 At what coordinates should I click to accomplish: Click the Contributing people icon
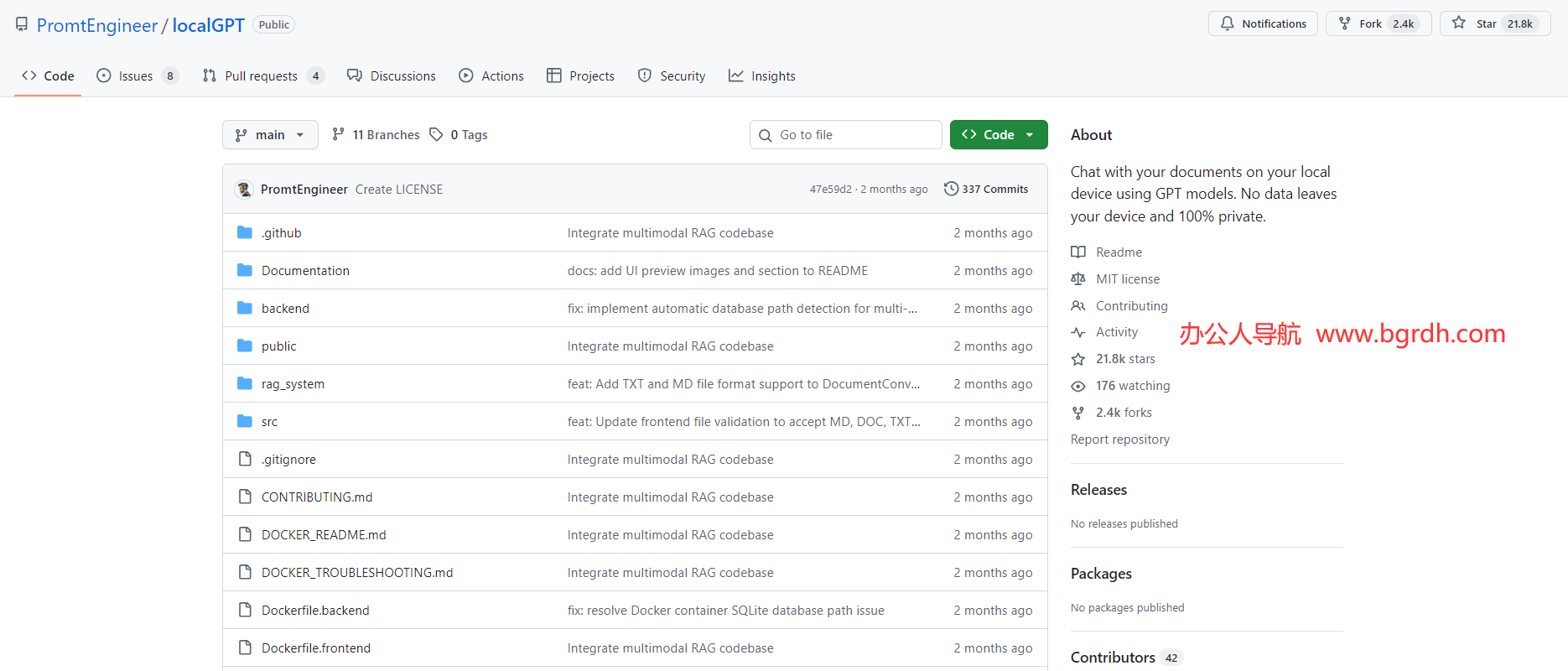tap(1078, 305)
